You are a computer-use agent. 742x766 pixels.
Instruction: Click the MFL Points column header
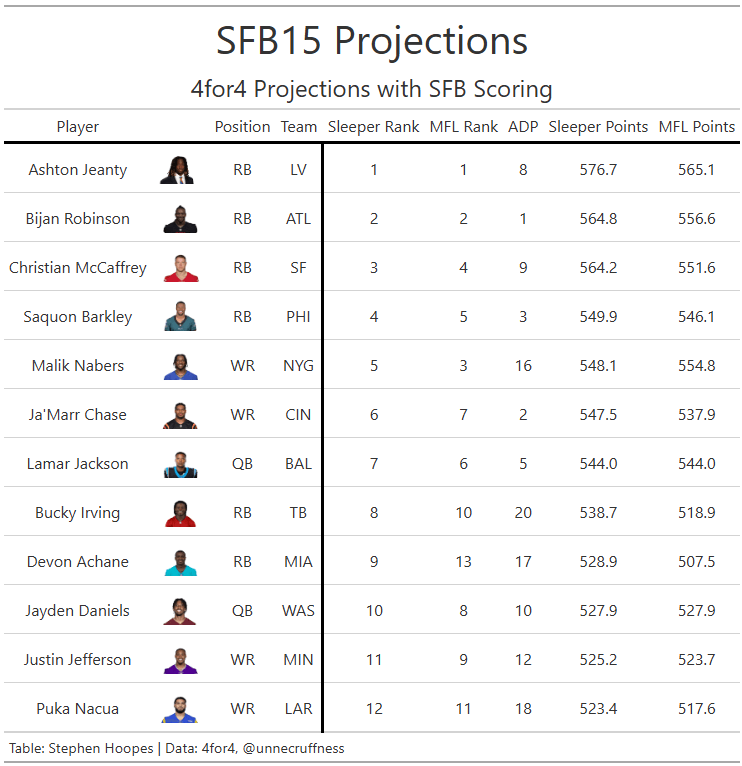pos(696,127)
